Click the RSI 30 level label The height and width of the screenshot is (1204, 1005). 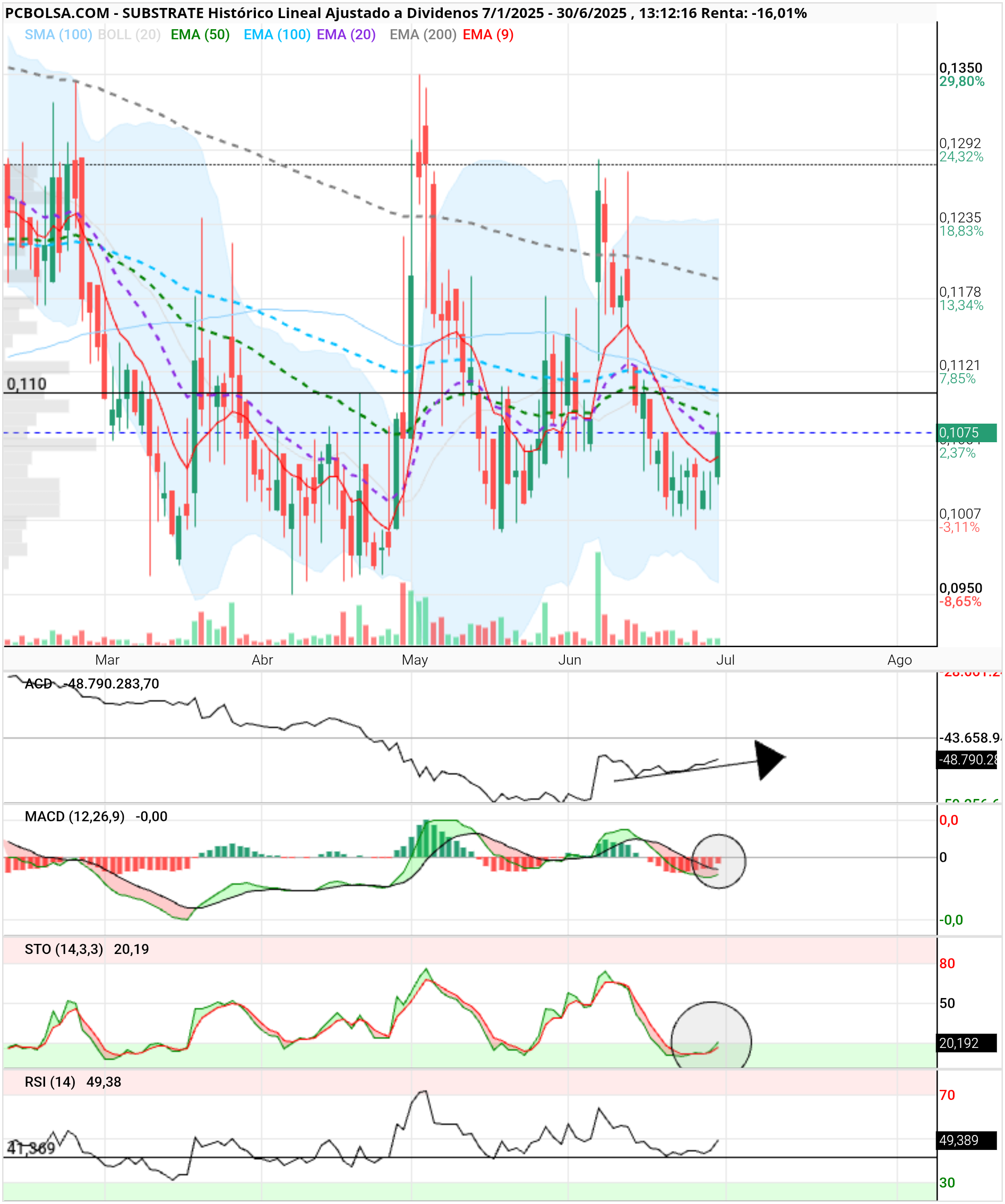coord(947,1183)
